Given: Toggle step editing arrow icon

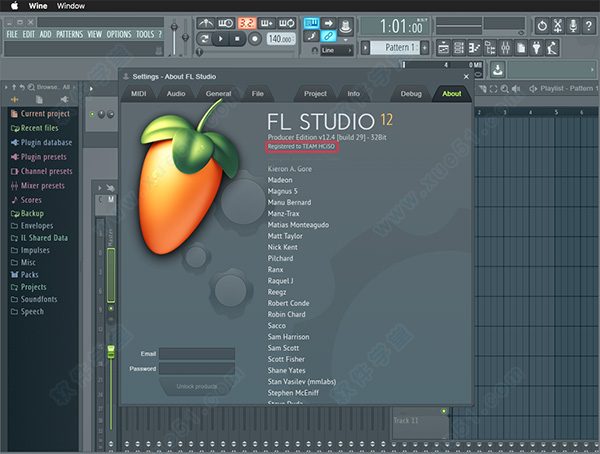Looking at the screenshot, I should pos(328,23).
